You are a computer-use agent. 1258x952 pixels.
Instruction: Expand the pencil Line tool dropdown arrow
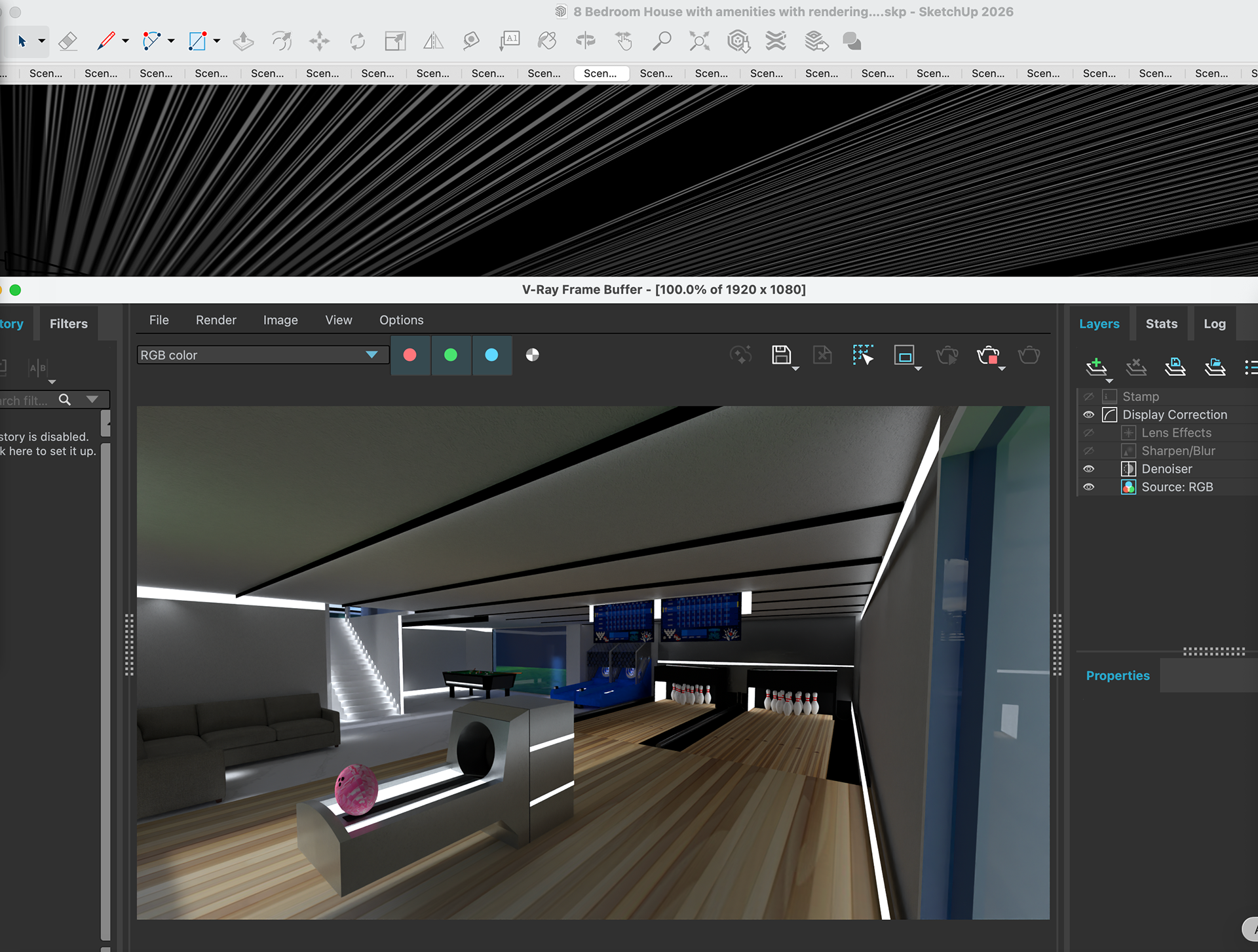point(125,41)
